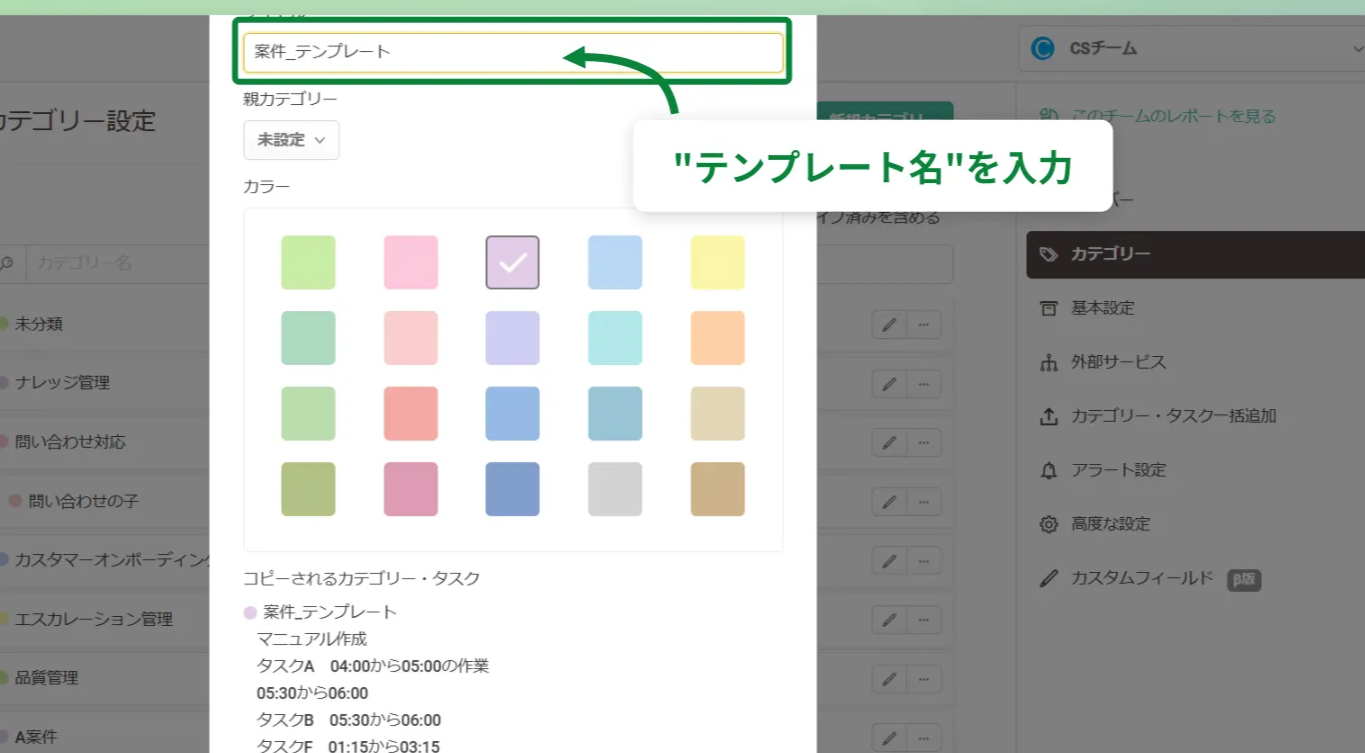Open the ellipsis menu for A案件
1365x753 pixels.
(x=926, y=738)
